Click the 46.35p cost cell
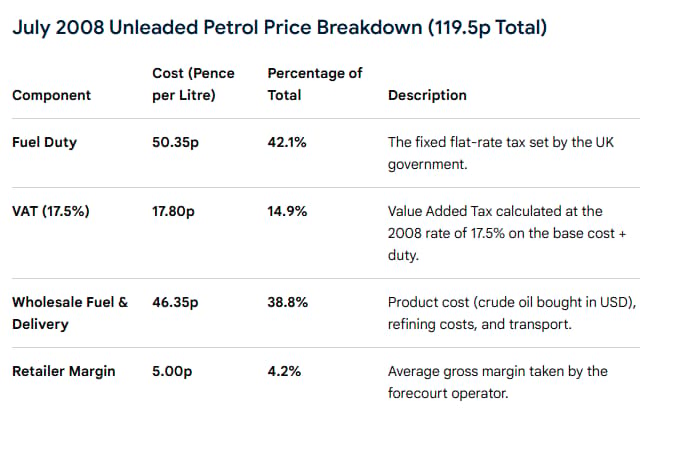Screen dimensions: 673x451 click(175, 302)
